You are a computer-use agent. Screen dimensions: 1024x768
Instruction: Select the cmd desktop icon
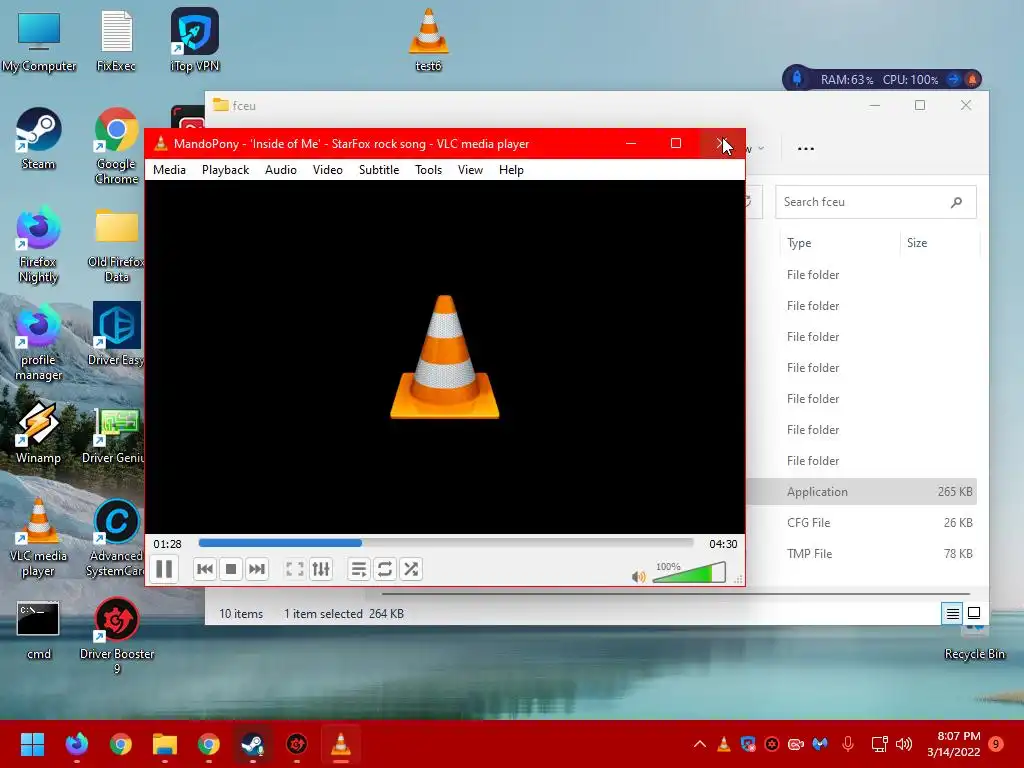click(39, 630)
